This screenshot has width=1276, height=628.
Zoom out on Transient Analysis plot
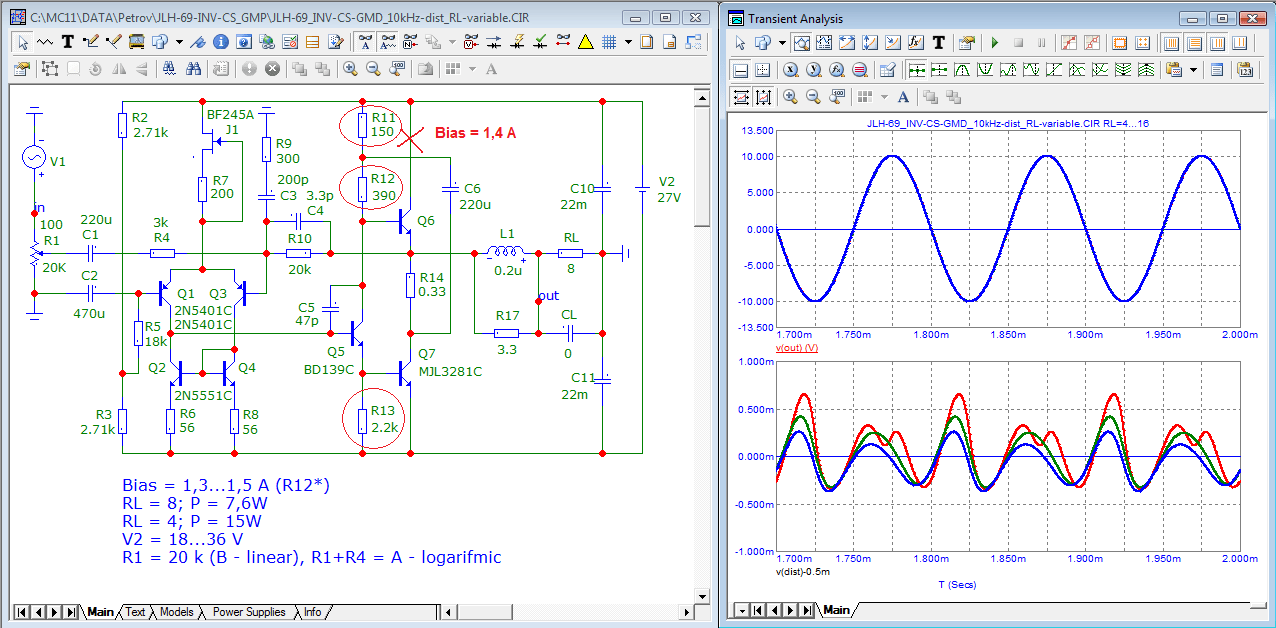click(x=814, y=97)
